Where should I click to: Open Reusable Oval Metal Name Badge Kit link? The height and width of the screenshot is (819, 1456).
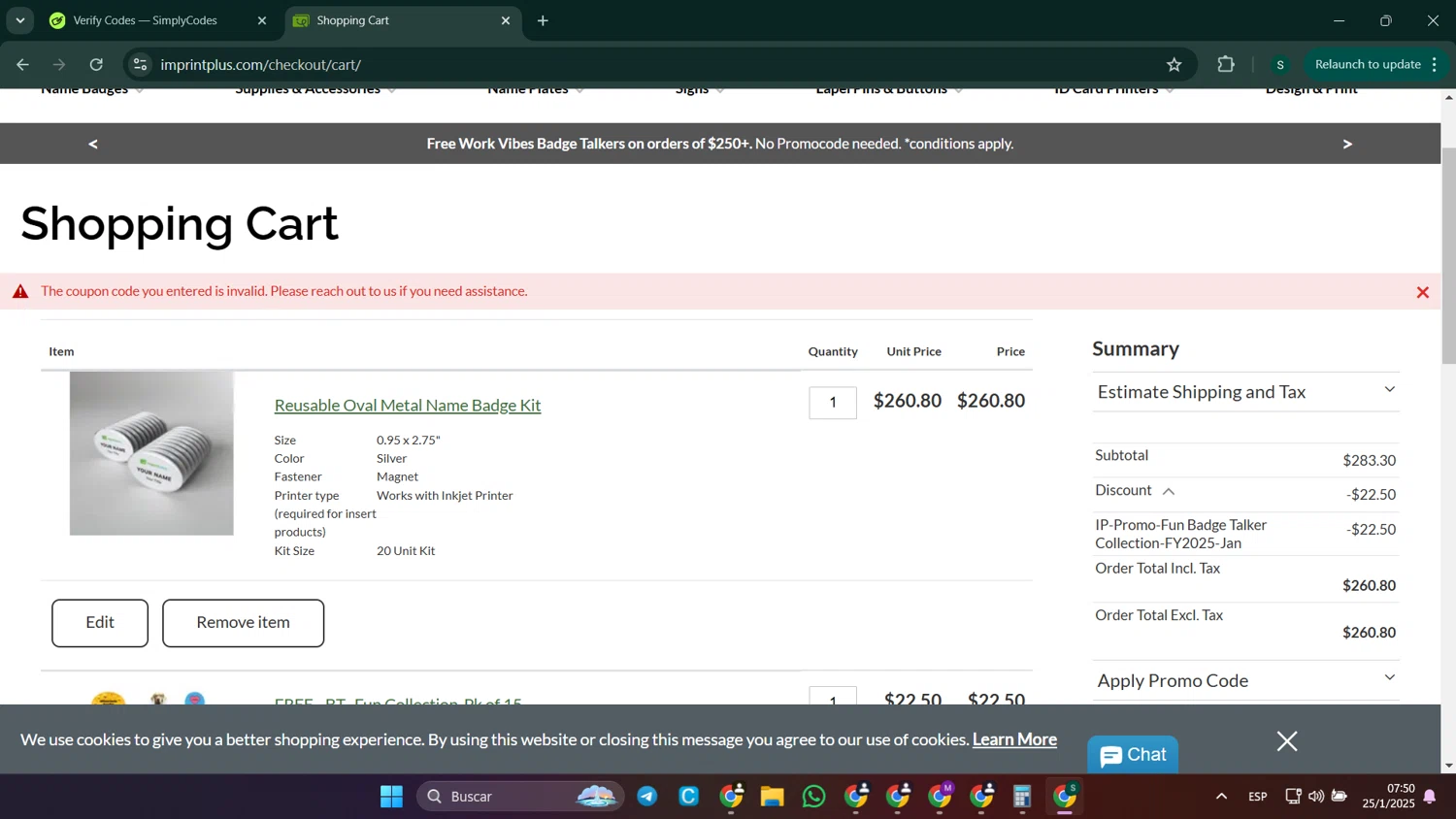pos(408,405)
